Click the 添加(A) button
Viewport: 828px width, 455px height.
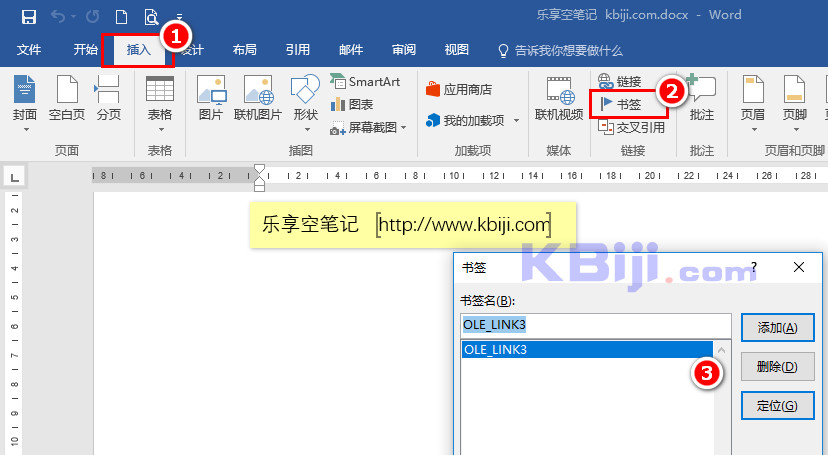777,328
